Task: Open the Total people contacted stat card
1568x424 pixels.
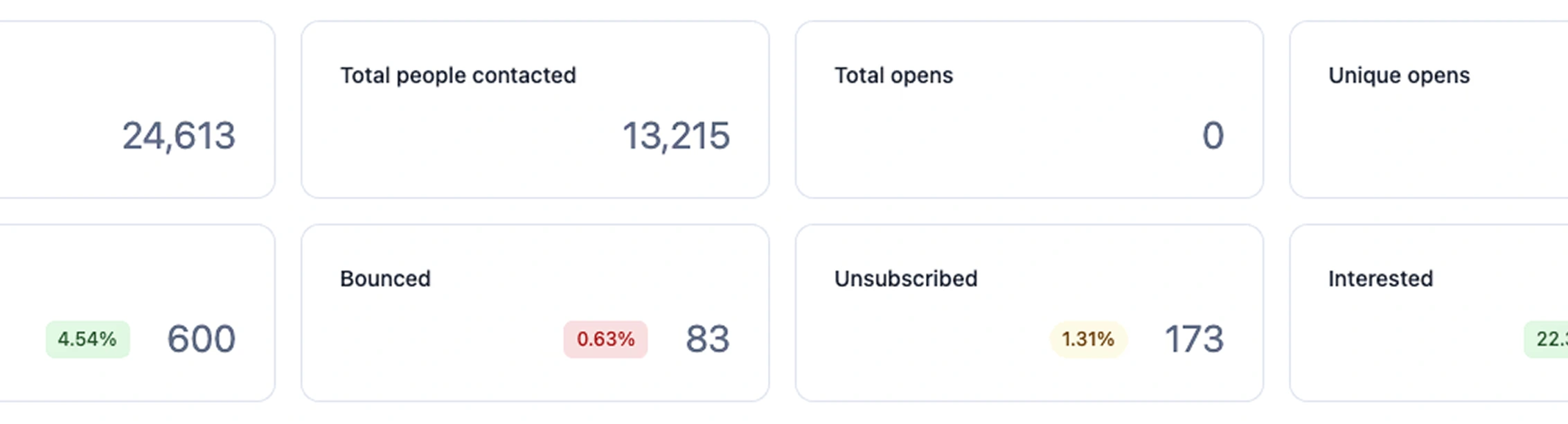Action: pos(535,109)
